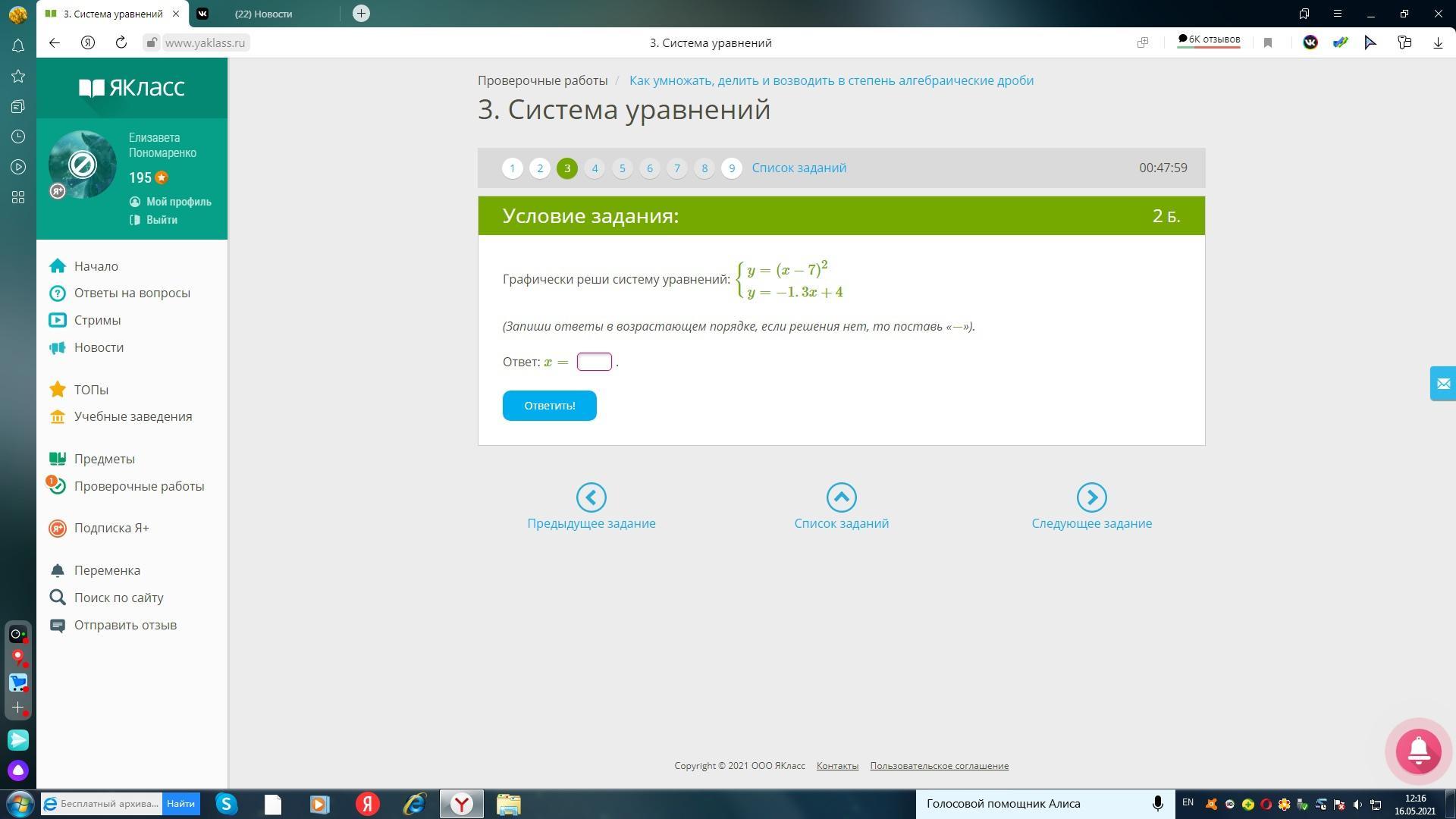Click the Мой профиль link

pos(178,202)
